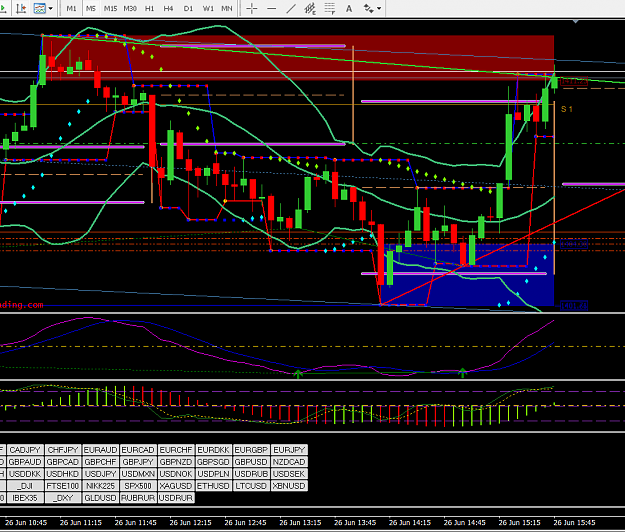Select the GBPAUD pair button

point(25,462)
